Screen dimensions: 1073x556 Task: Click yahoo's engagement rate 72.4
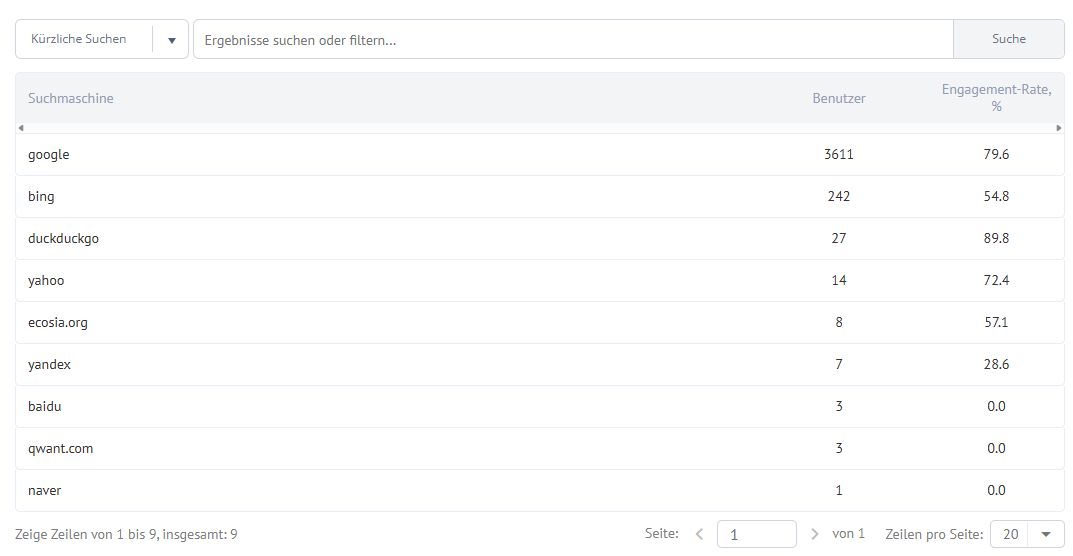pyautogui.click(x=996, y=280)
